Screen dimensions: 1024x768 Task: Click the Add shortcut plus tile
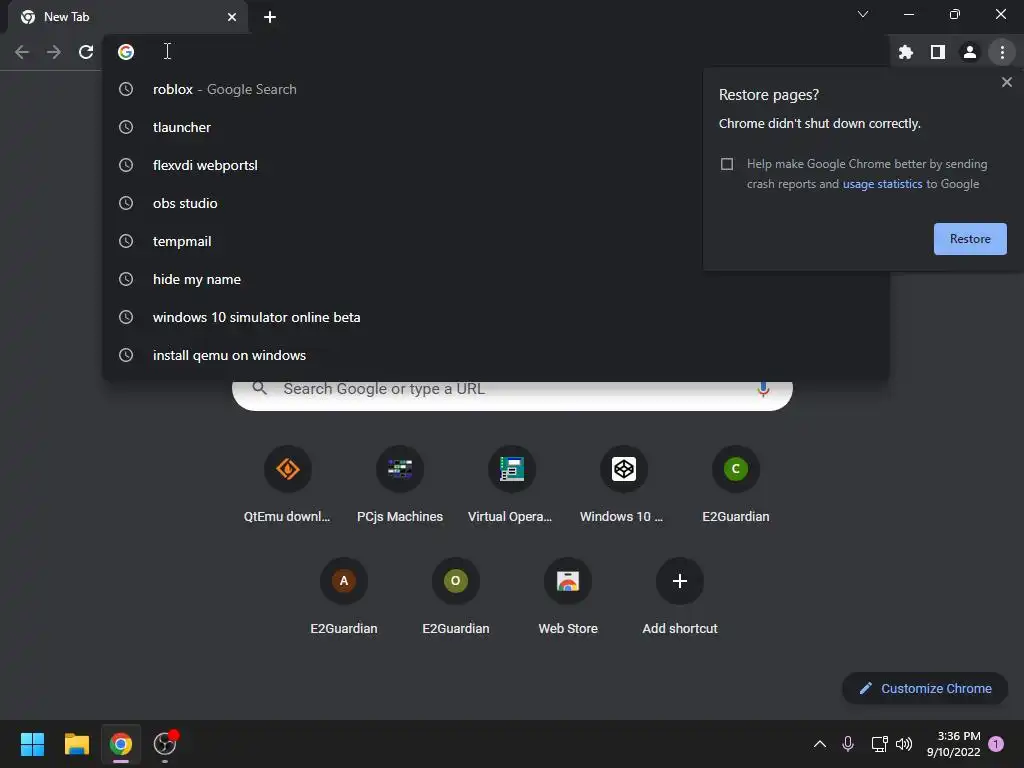click(x=680, y=597)
